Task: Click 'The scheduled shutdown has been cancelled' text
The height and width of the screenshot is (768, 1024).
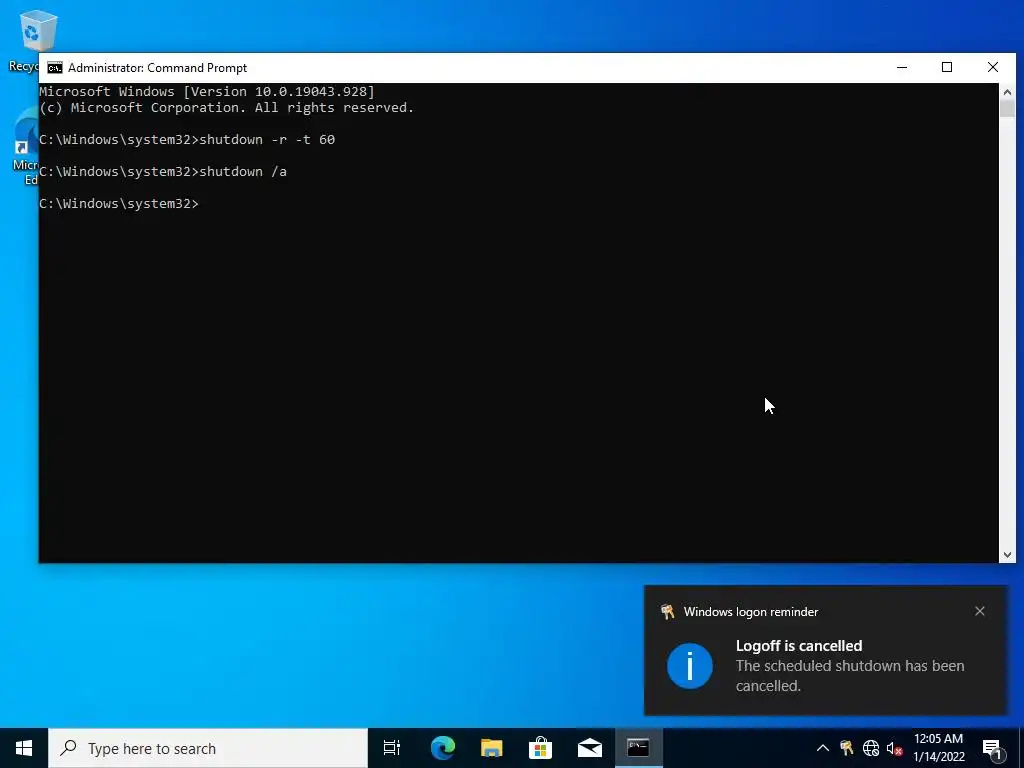Action: pyautogui.click(x=850, y=676)
